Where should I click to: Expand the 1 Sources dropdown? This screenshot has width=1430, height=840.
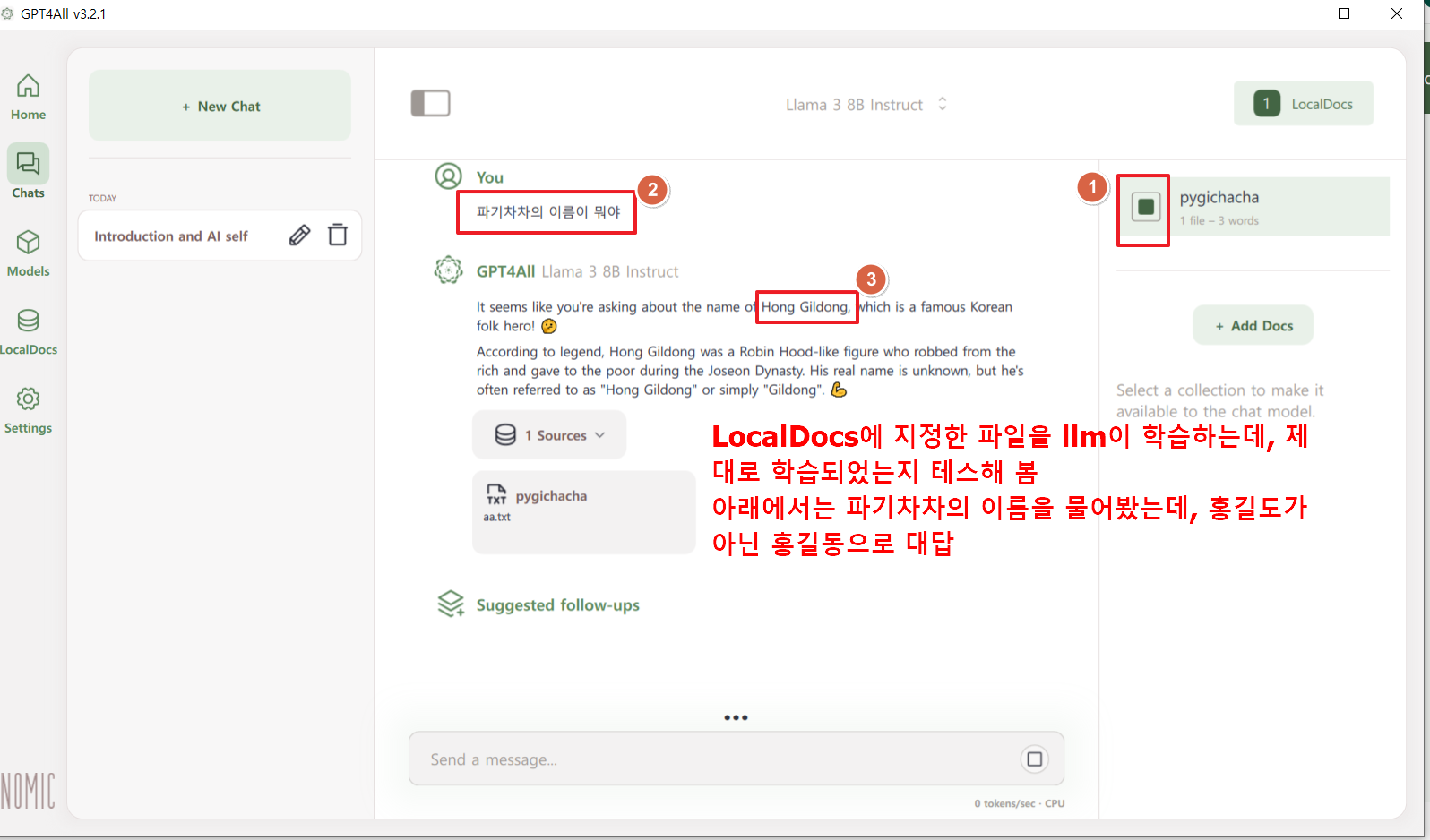549,435
